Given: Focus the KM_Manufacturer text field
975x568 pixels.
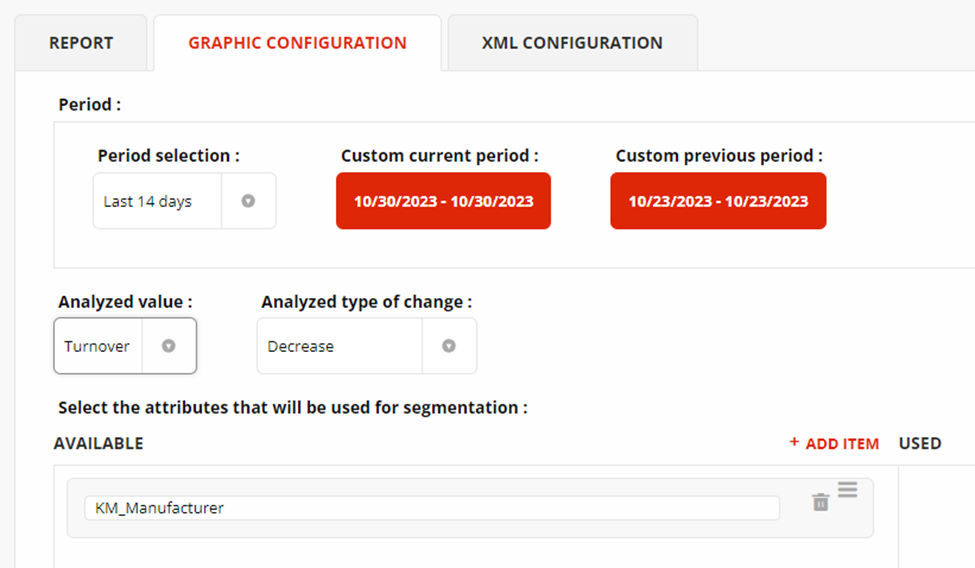Looking at the screenshot, I should [x=431, y=508].
